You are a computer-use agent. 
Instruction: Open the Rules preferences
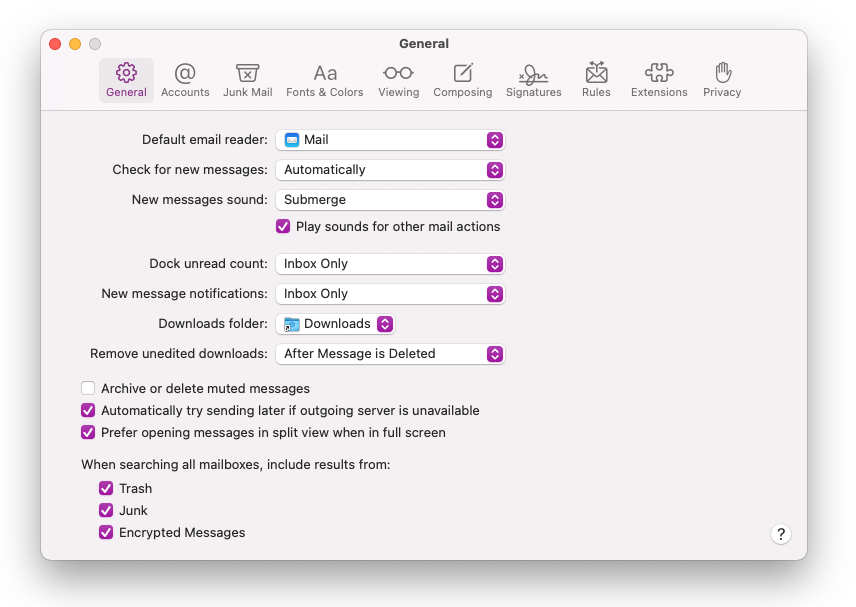point(596,80)
